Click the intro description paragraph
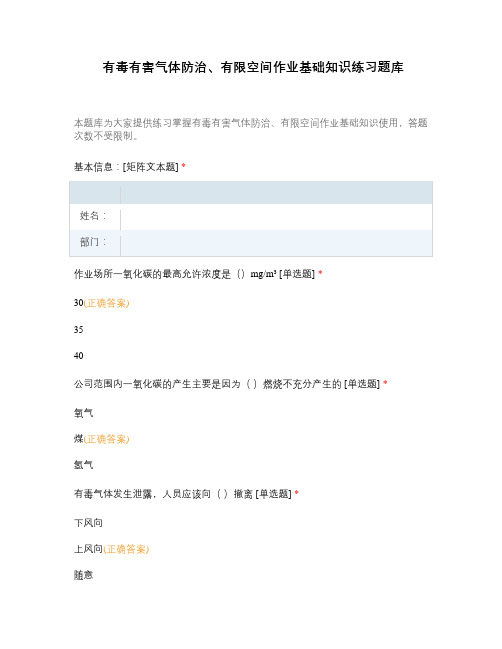 pyautogui.click(x=251, y=129)
